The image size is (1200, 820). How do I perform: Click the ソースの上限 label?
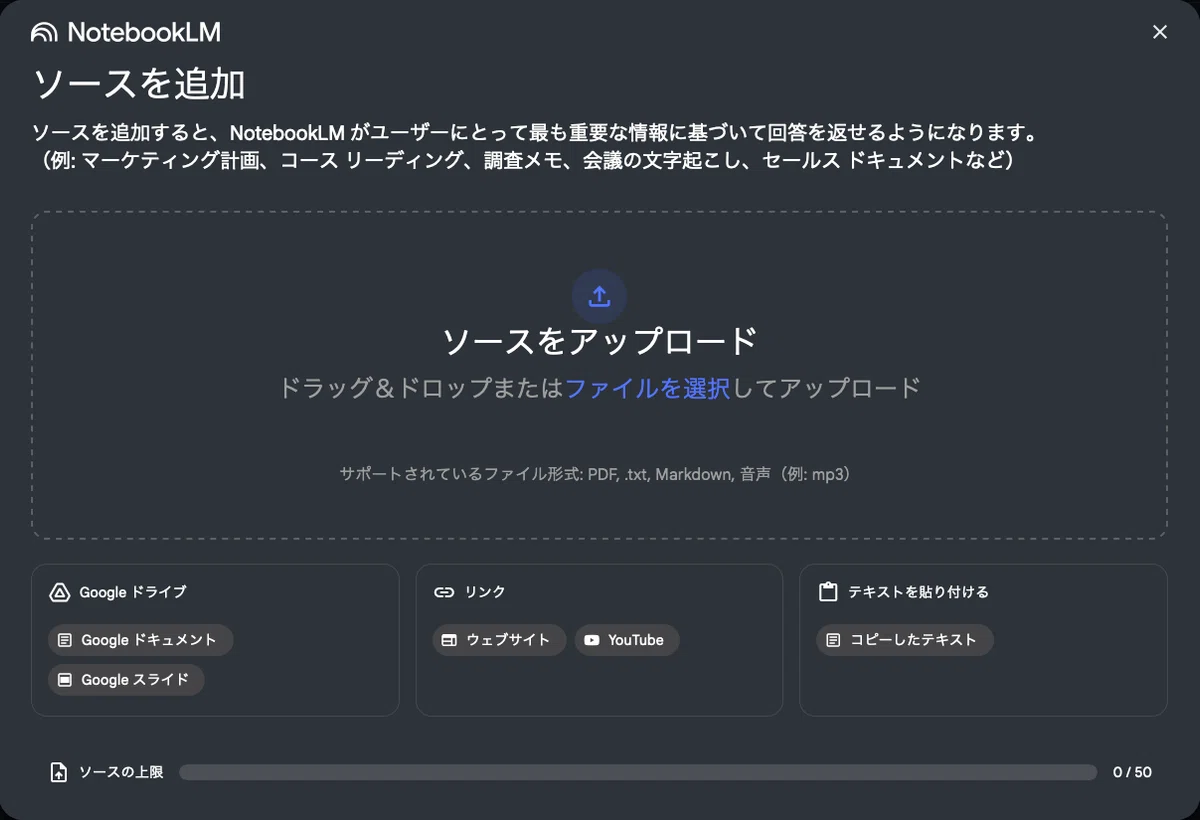click(x=121, y=772)
